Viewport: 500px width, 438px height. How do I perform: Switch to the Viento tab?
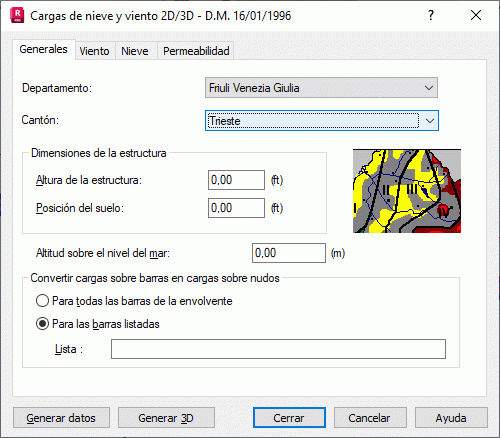click(x=95, y=51)
